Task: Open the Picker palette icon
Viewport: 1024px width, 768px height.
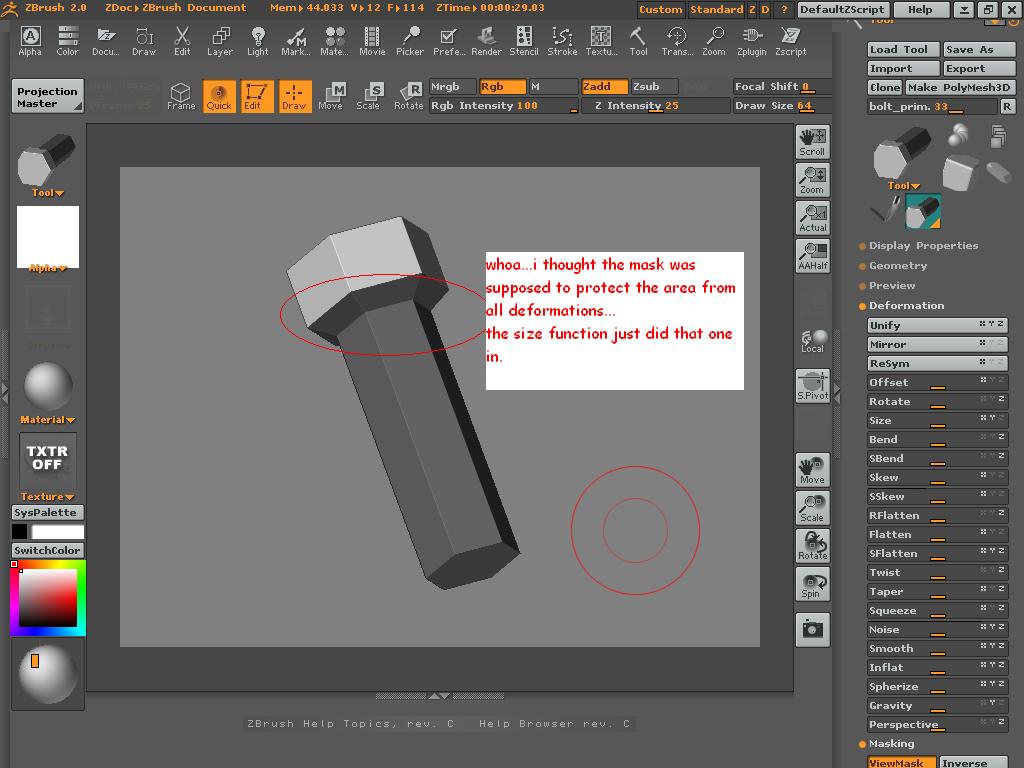Action: (410, 41)
